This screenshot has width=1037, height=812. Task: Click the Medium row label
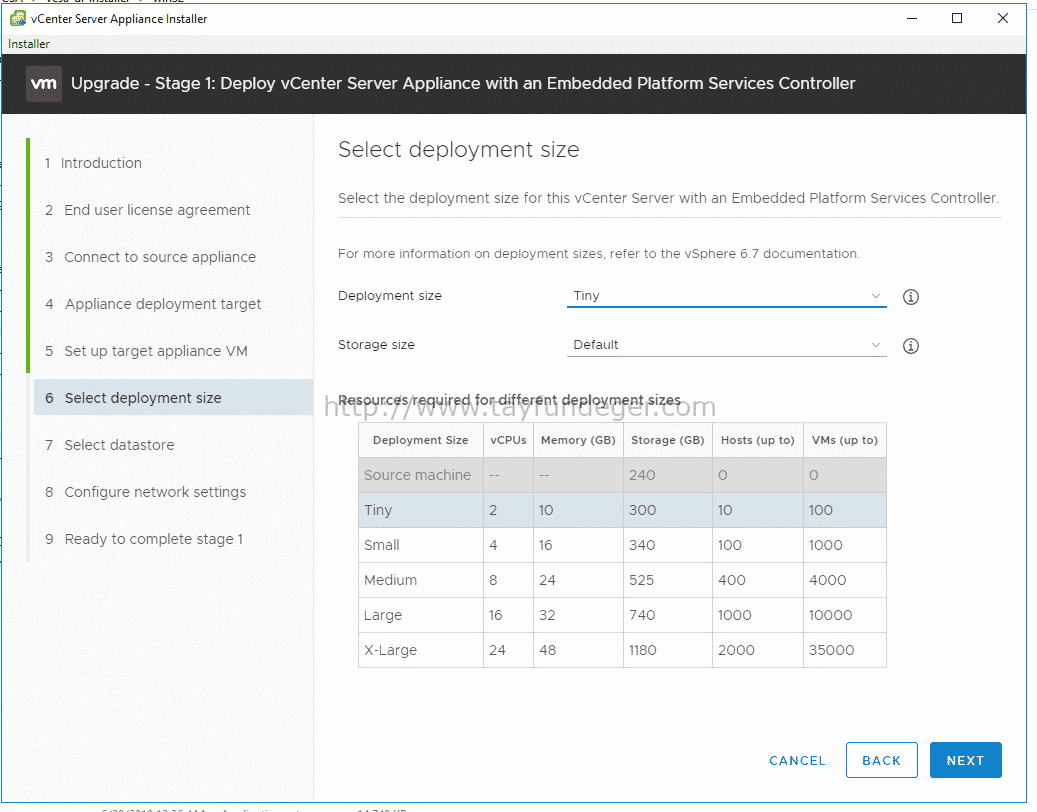pyautogui.click(x=390, y=580)
